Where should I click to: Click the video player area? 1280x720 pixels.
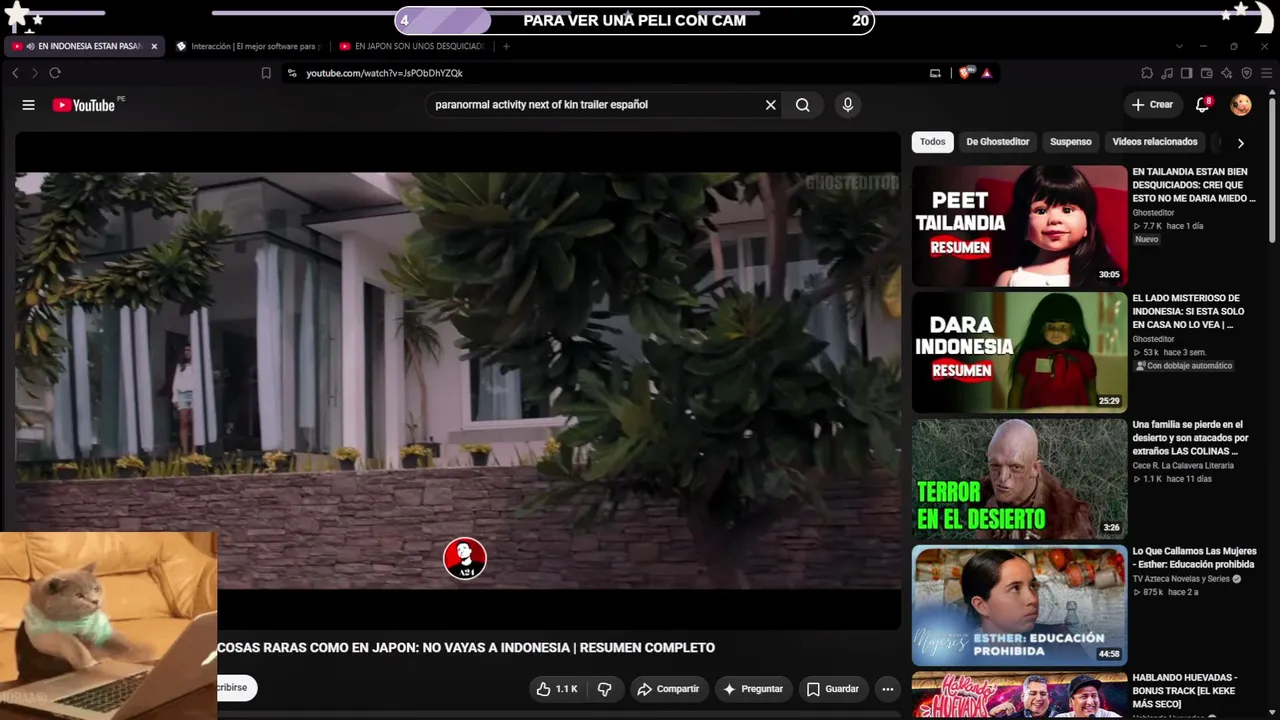pyautogui.click(x=458, y=380)
